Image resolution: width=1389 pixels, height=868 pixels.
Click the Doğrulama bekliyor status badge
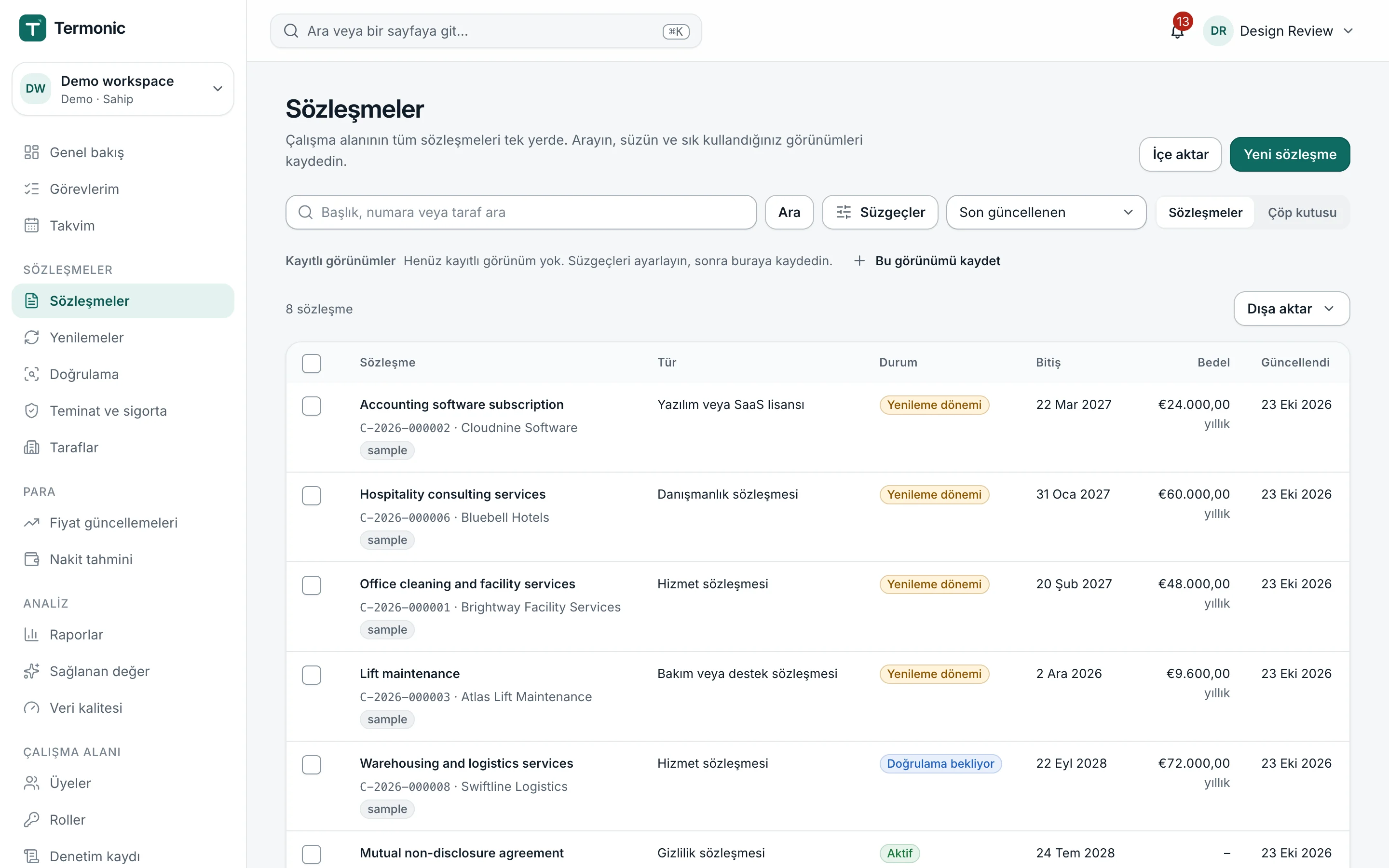[940, 763]
